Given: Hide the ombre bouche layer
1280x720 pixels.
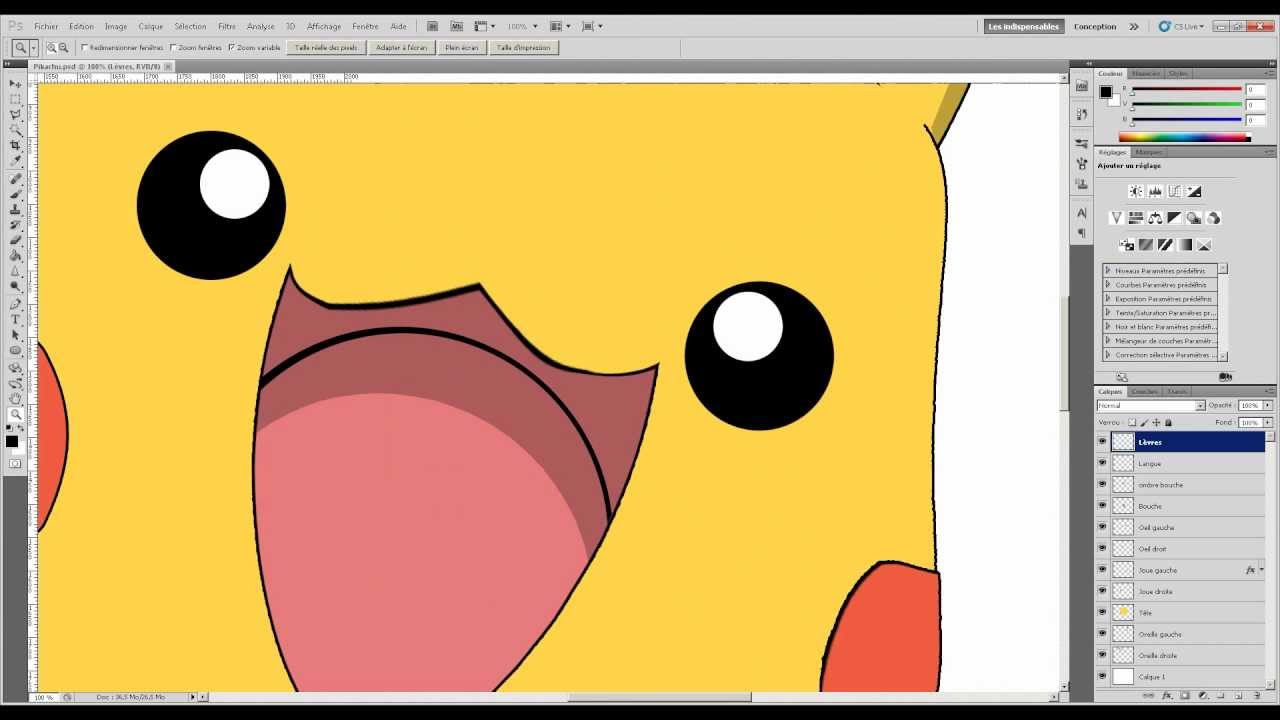Looking at the screenshot, I should [1102, 484].
